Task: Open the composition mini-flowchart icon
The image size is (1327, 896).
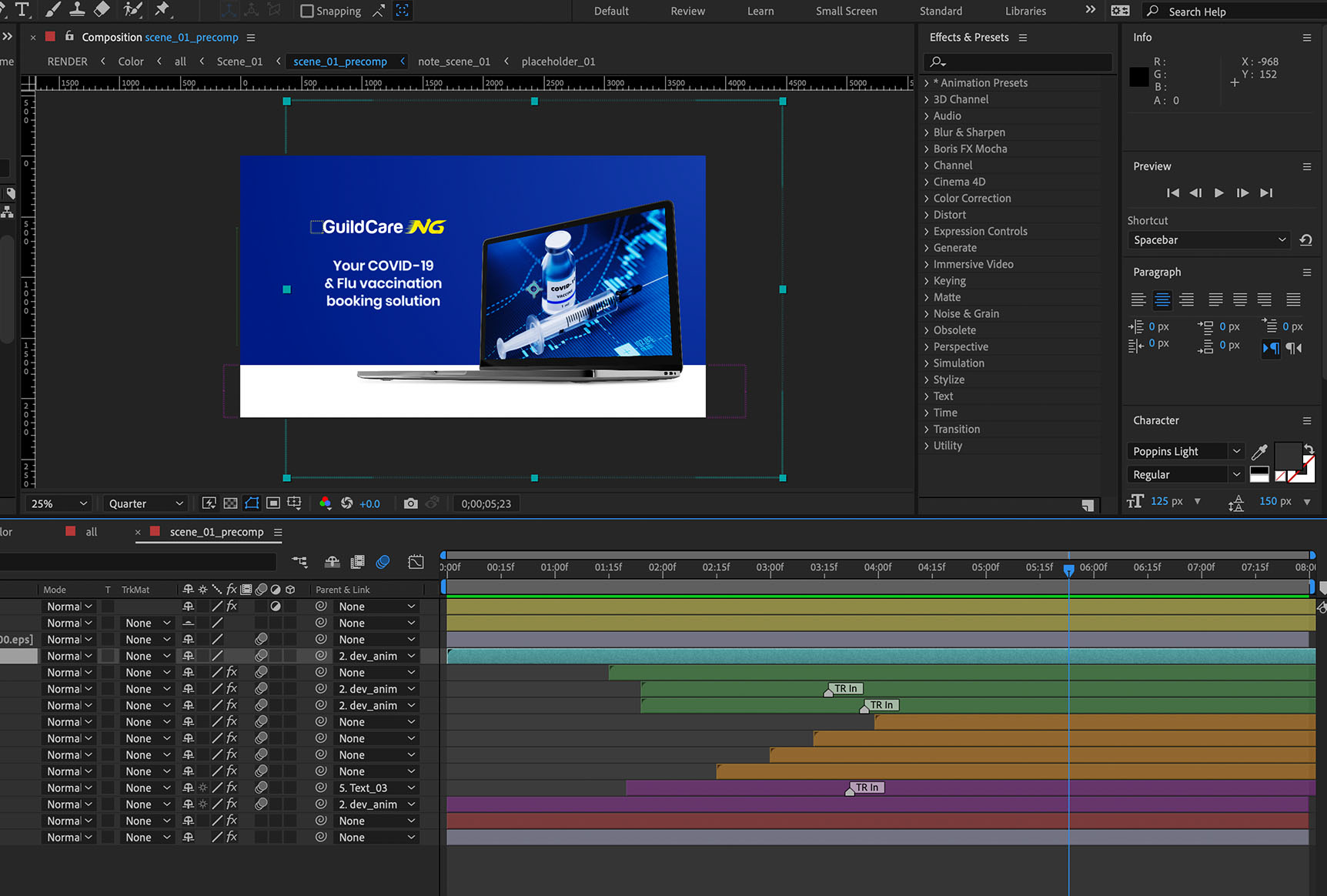Action: 299,562
